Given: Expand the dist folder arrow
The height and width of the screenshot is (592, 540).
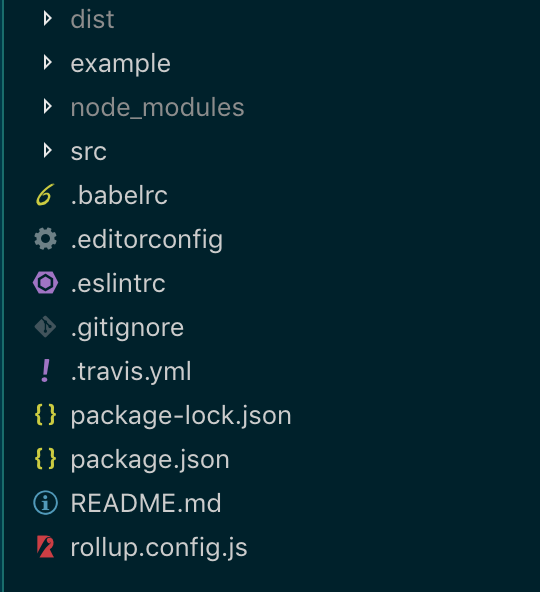Looking at the screenshot, I should pyautogui.click(x=48, y=18).
